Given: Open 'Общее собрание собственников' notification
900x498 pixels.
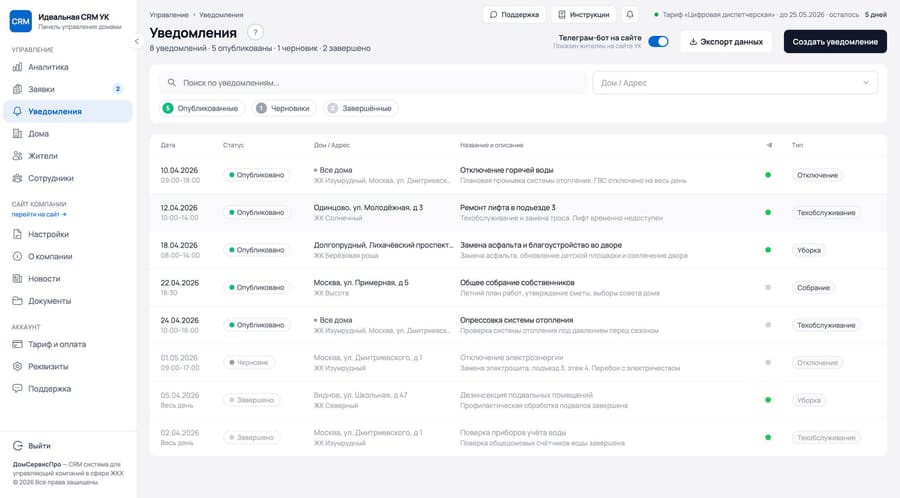Looking at the screenshot, I should [518, 287].
